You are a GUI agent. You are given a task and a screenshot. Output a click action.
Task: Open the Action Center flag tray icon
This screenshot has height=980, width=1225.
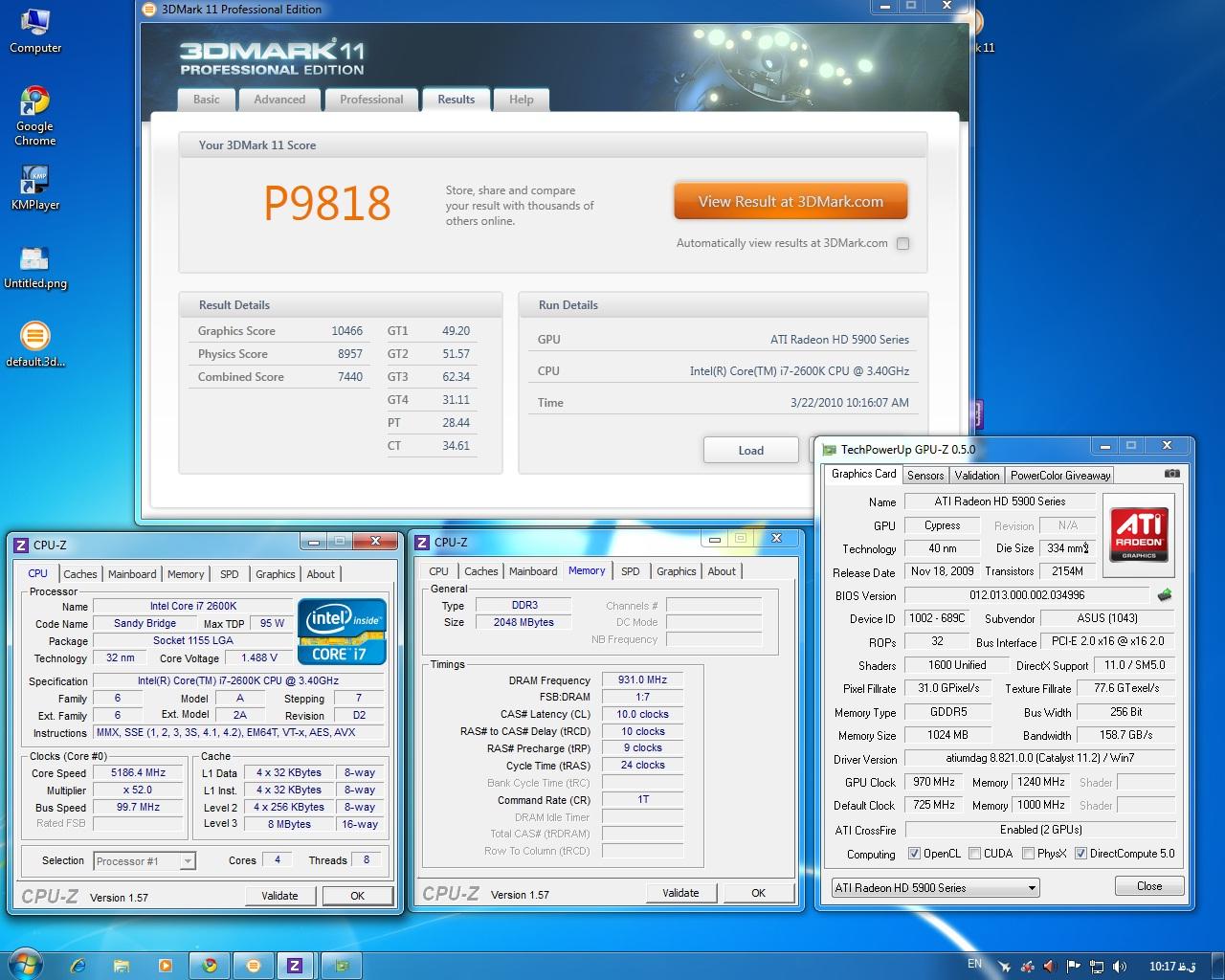(x=1074, y=967)
